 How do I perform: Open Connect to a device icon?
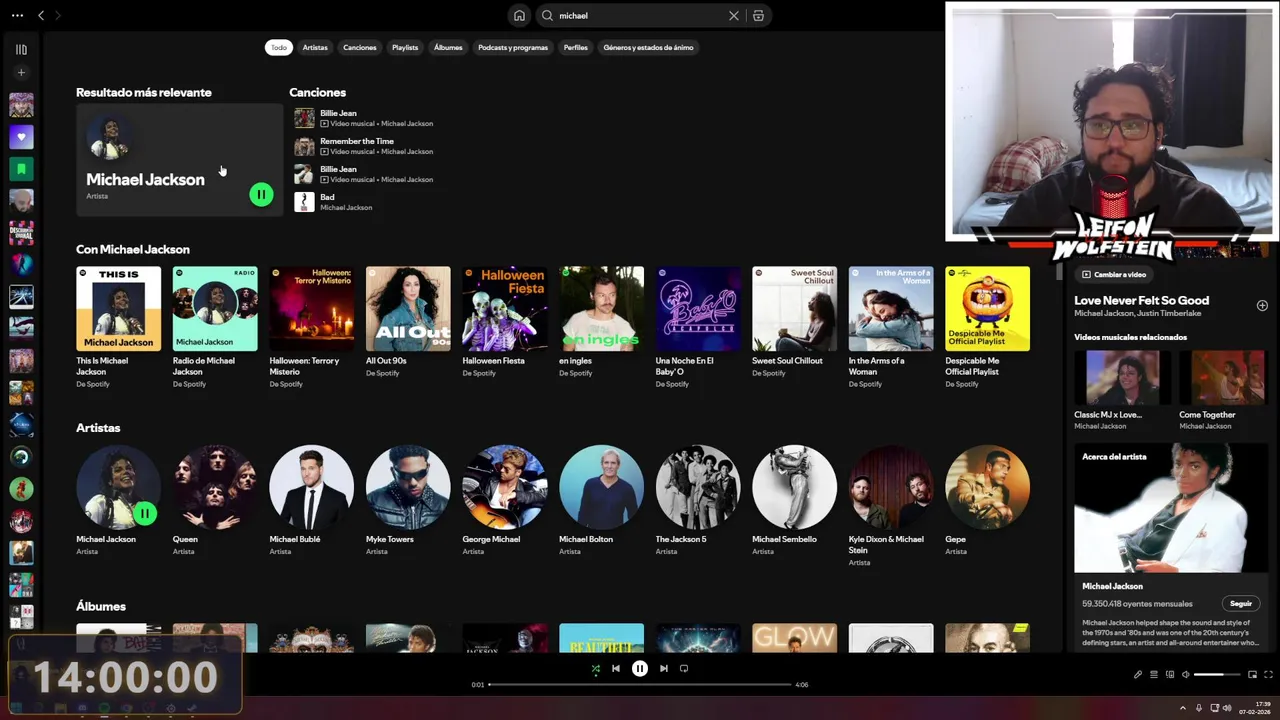1170,675
